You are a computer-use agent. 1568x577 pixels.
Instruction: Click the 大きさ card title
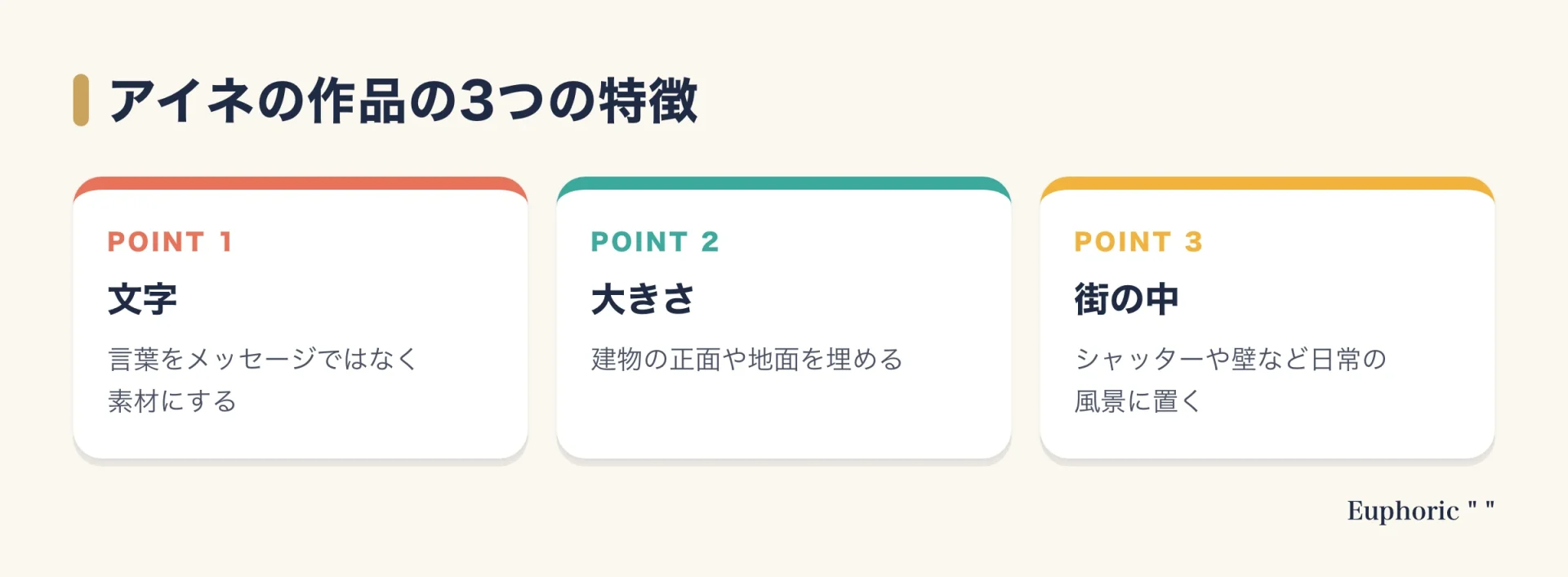(643, 299)
